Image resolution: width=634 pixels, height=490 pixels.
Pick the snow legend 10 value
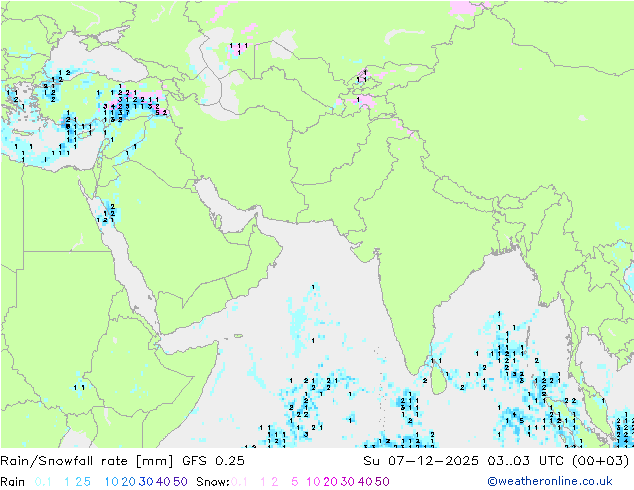pos(313,482)
